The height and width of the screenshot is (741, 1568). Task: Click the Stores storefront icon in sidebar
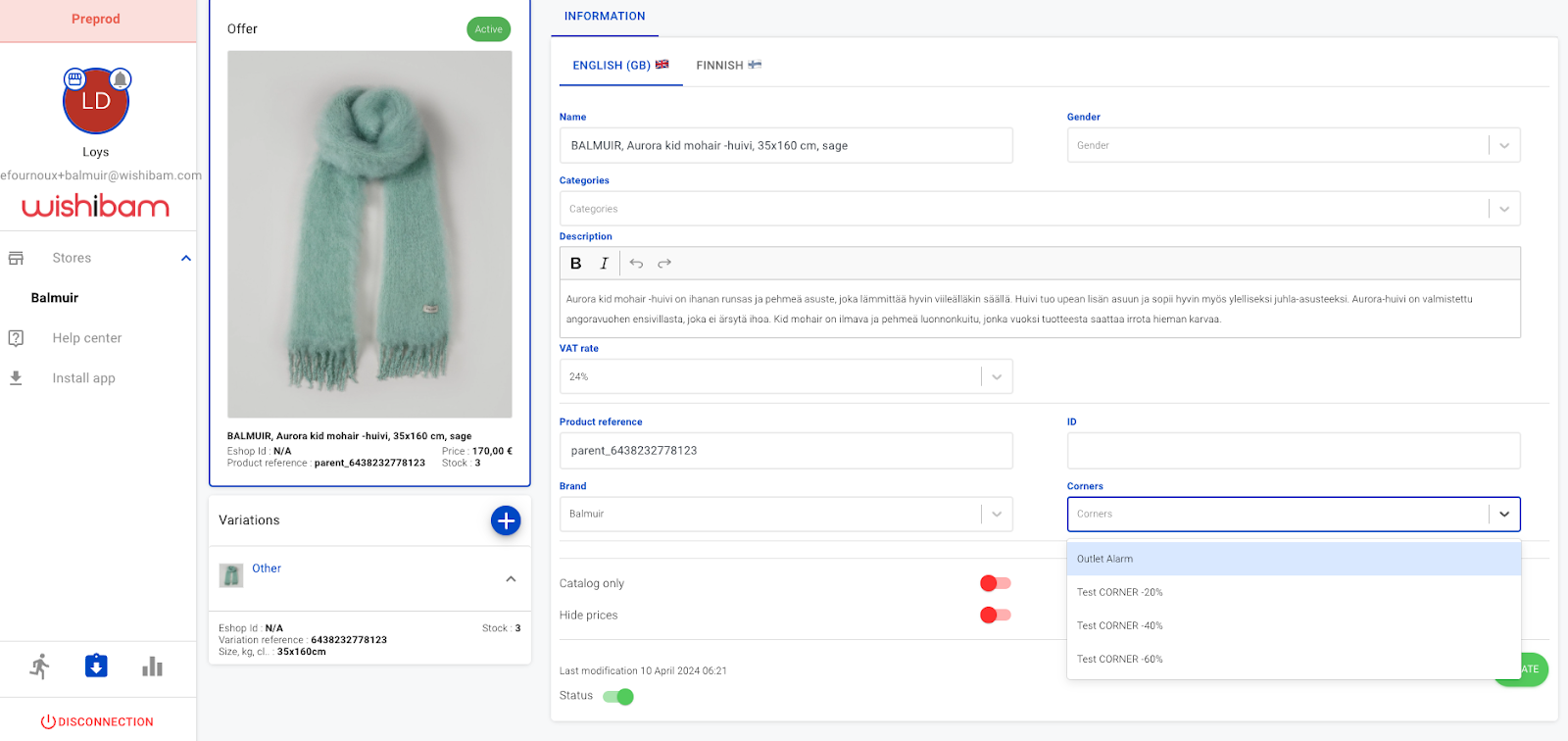point(16,258)
